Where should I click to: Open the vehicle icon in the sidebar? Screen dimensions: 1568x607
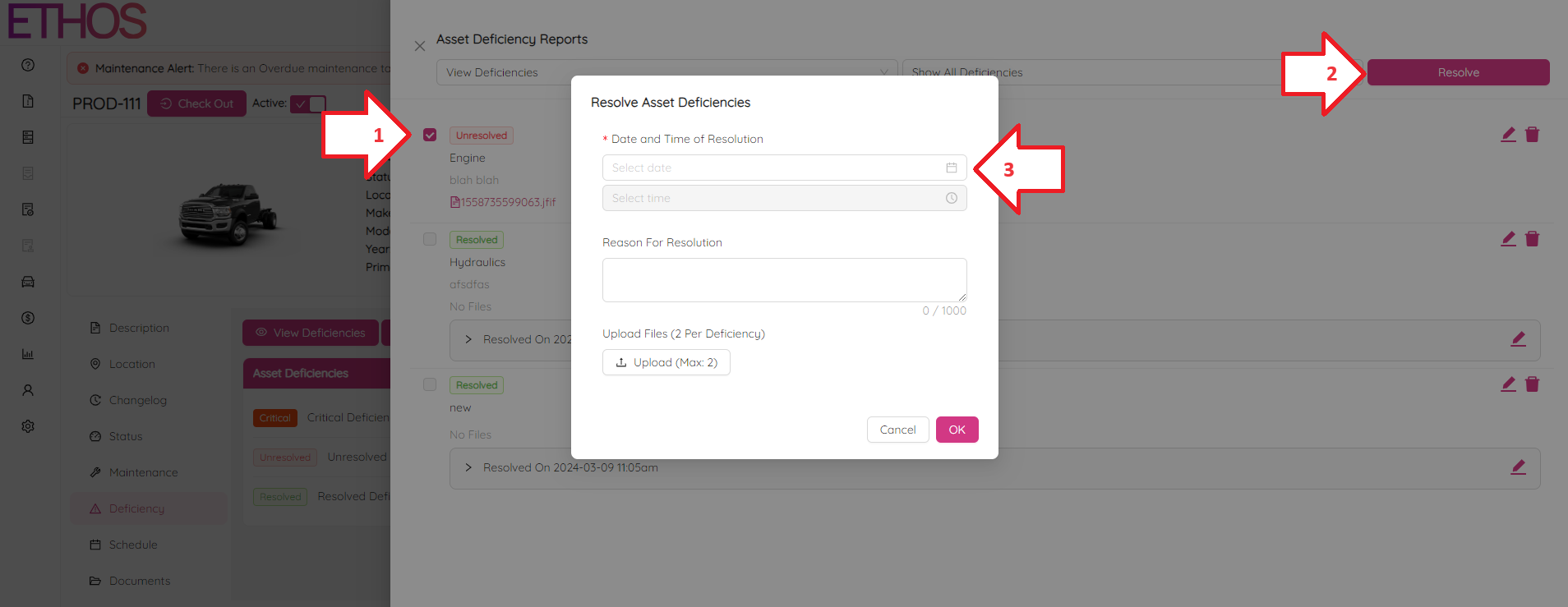click(x=28, y=282)
